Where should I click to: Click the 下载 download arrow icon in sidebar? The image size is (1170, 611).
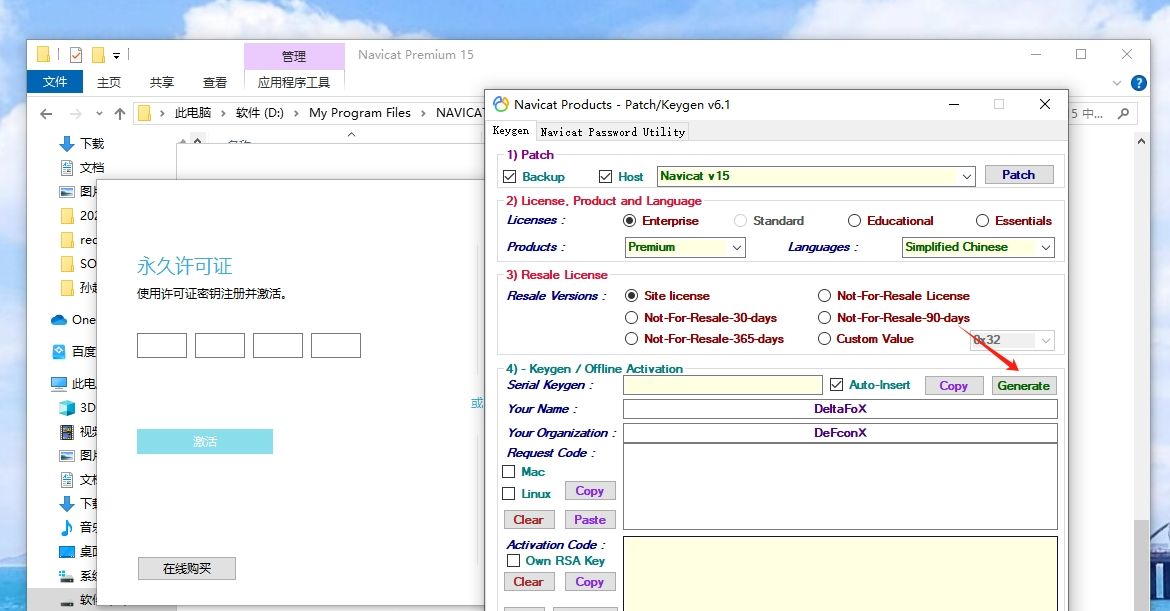tap(67, 143)
